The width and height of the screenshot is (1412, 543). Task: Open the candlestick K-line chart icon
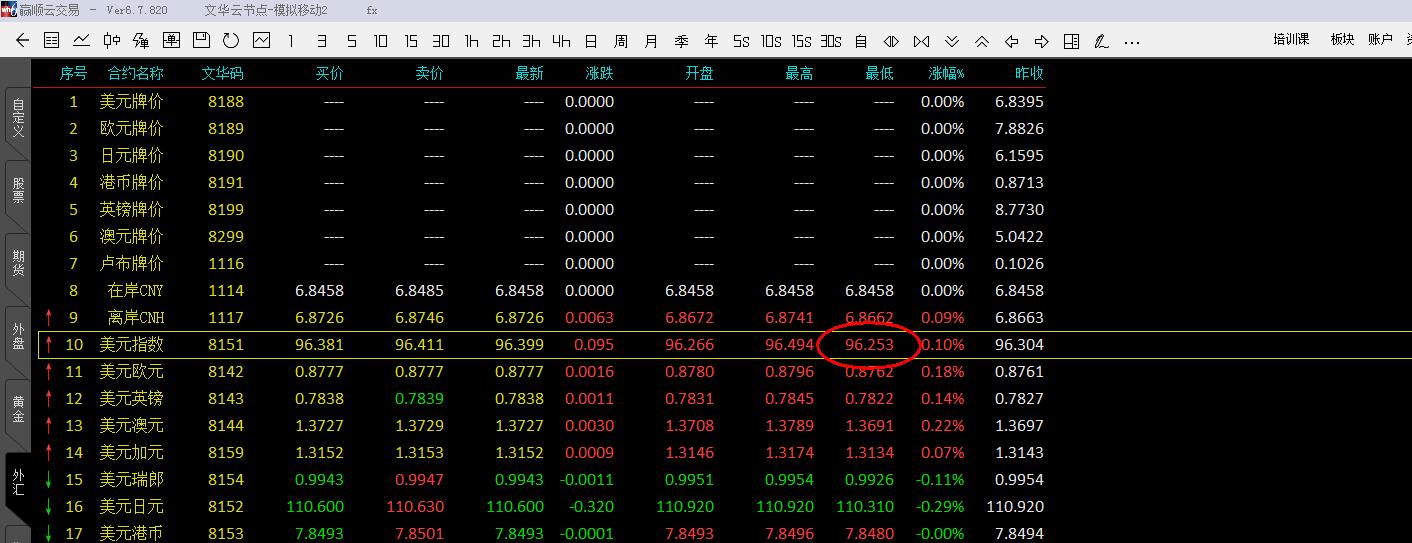(112, 41)
